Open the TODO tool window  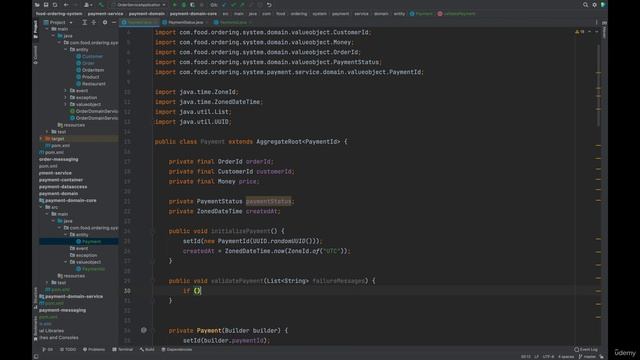pos(68,349)
